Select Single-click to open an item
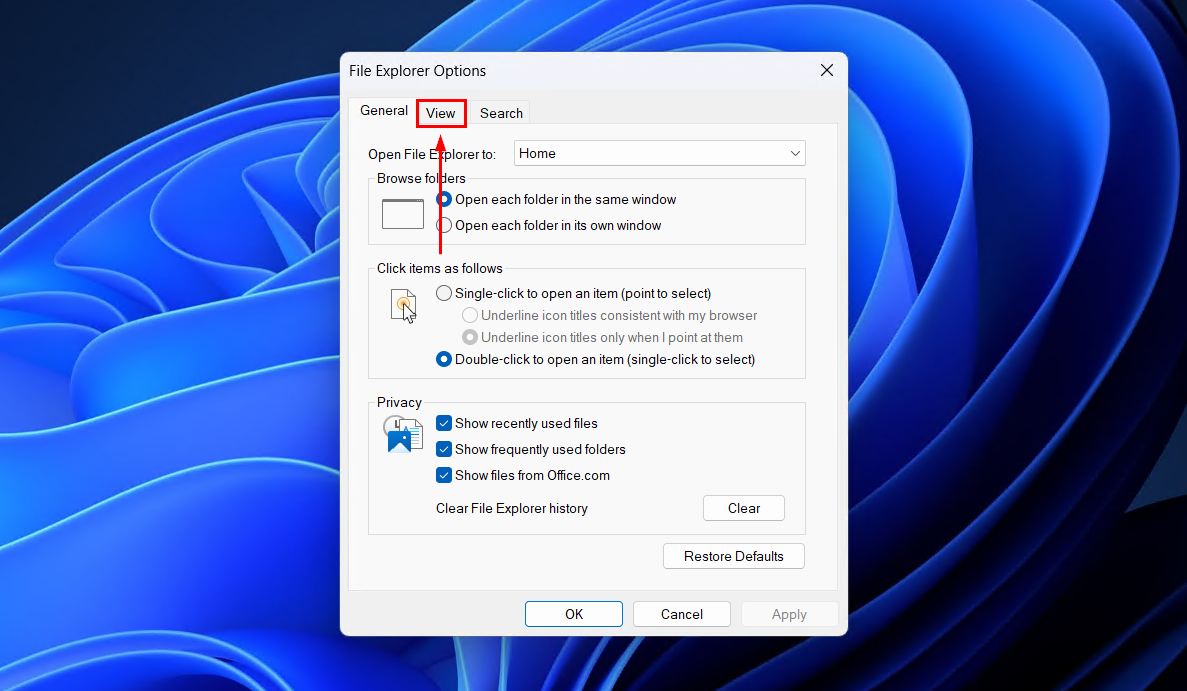Viewport: 1187px width, 691px height. [444, 293]
